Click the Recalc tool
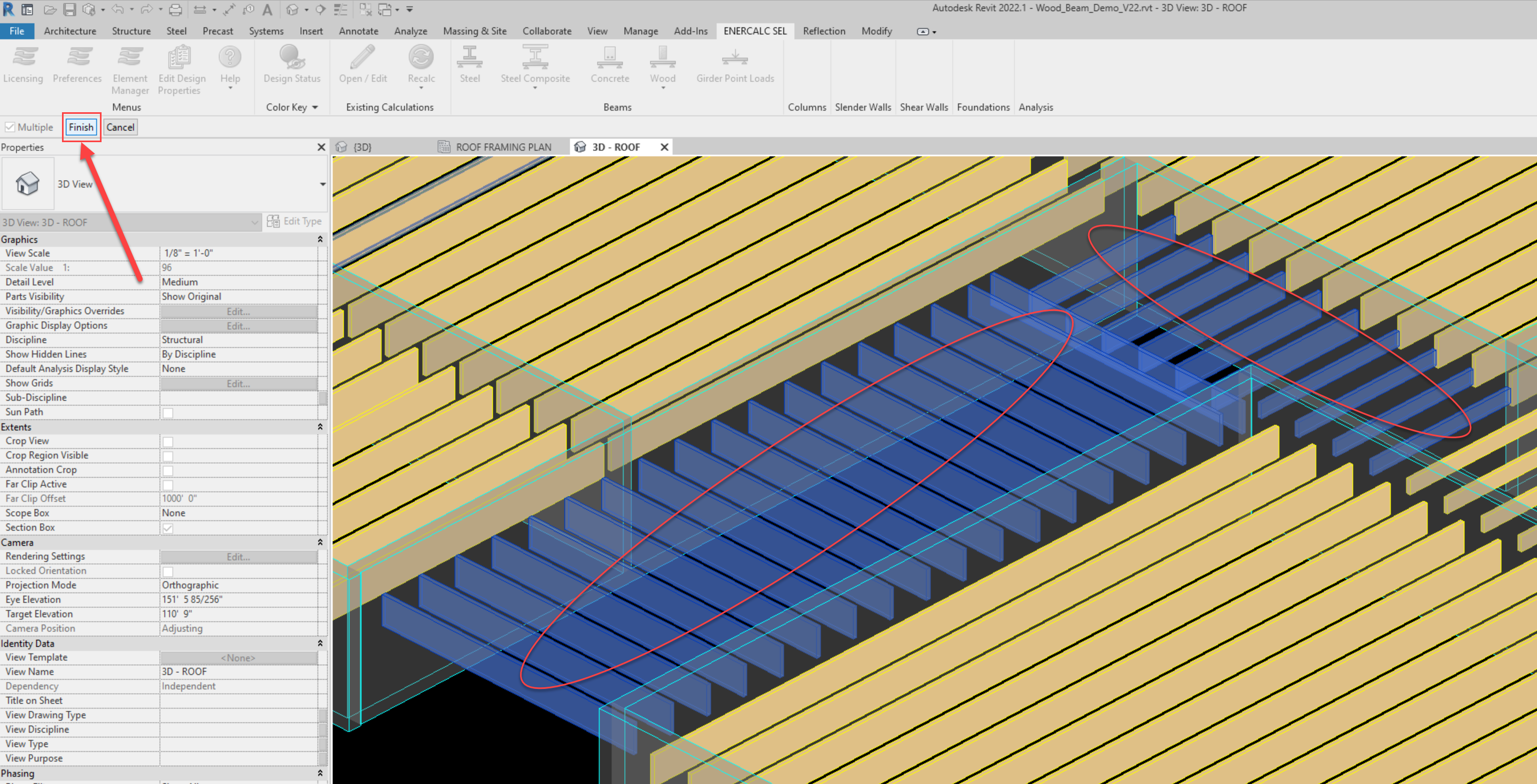Image resolution: width=1537 pixels, height=784 pixels. click(x=421, y=66)
